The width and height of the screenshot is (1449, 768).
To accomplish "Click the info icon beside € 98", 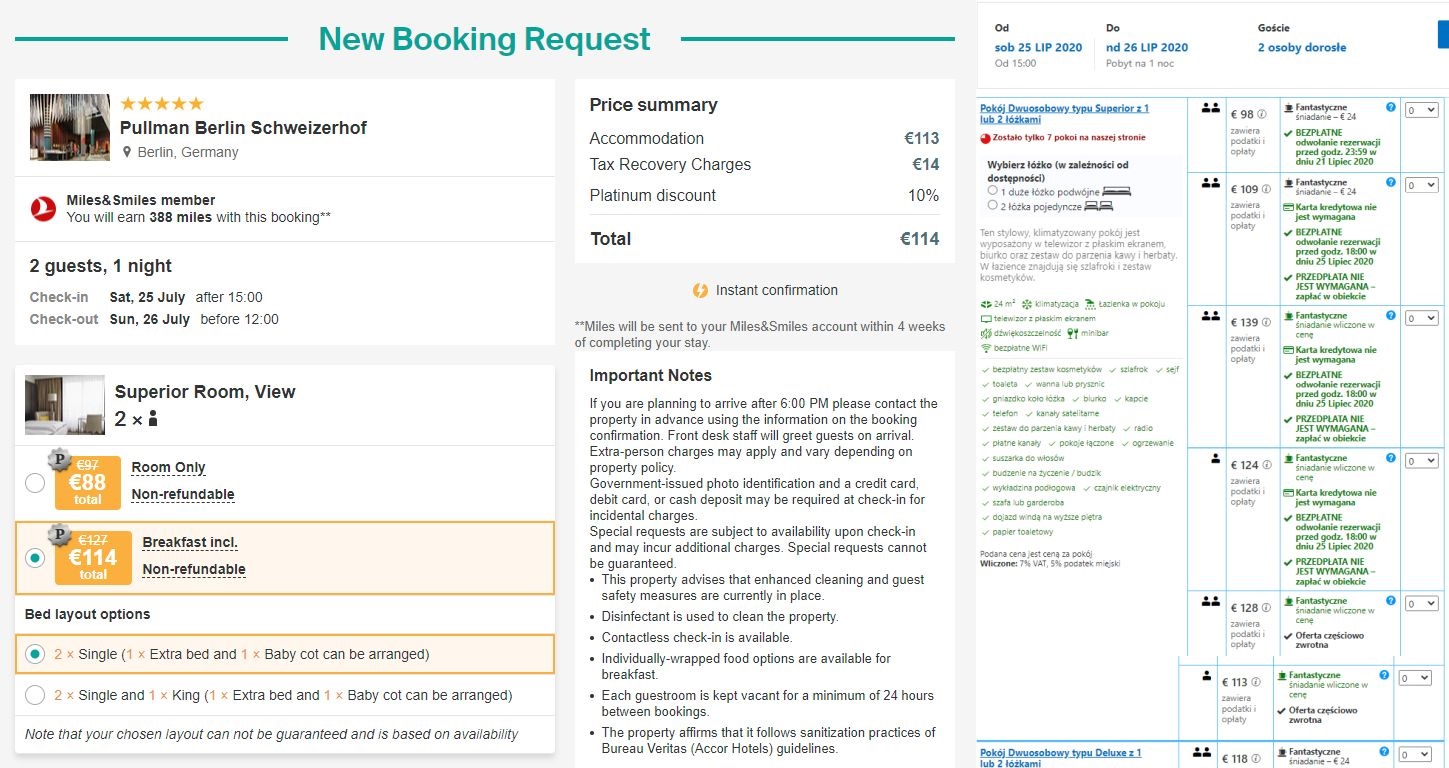I will tap(1262, 114).
